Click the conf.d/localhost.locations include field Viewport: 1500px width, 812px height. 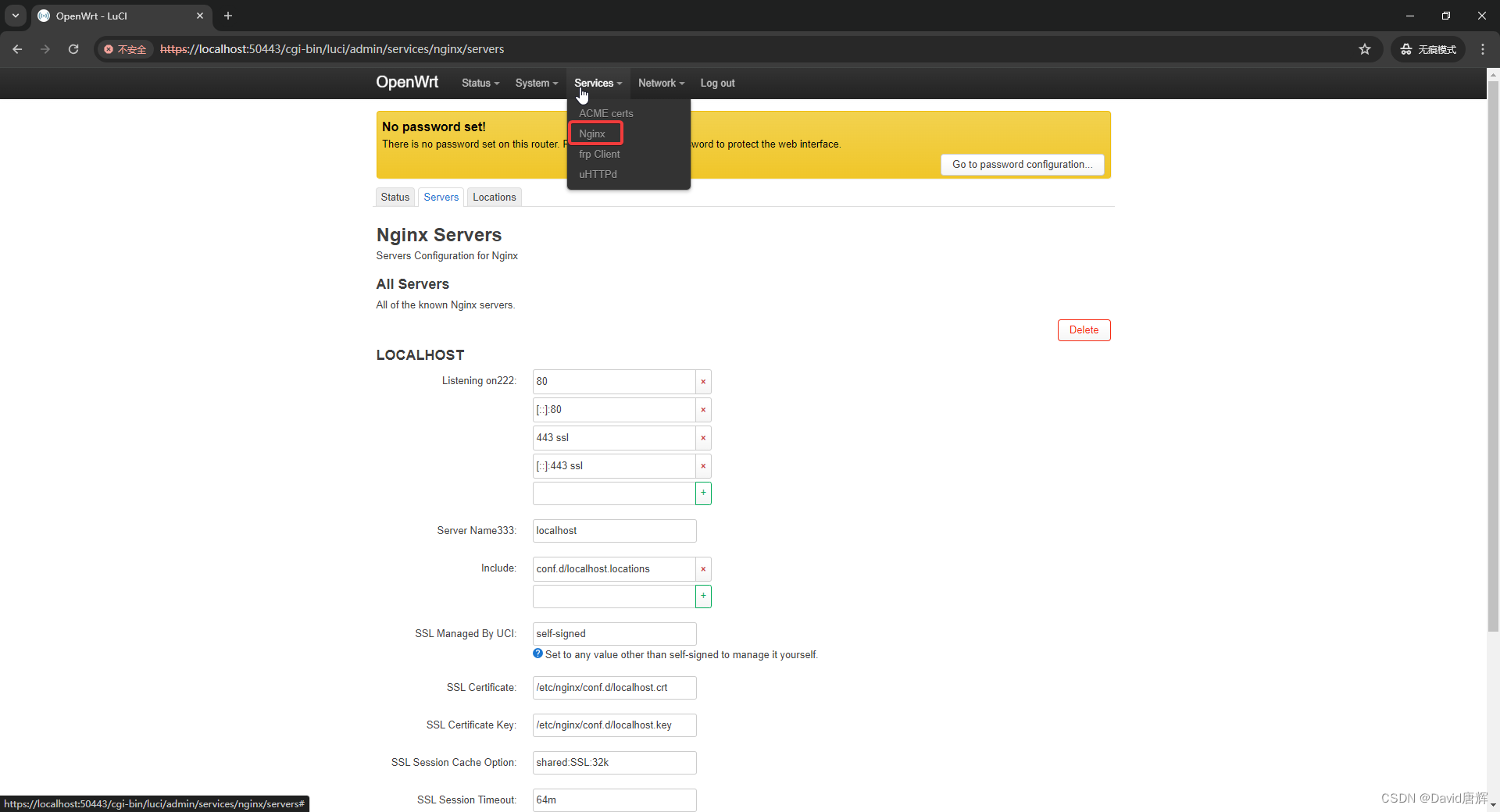point(614,569)
